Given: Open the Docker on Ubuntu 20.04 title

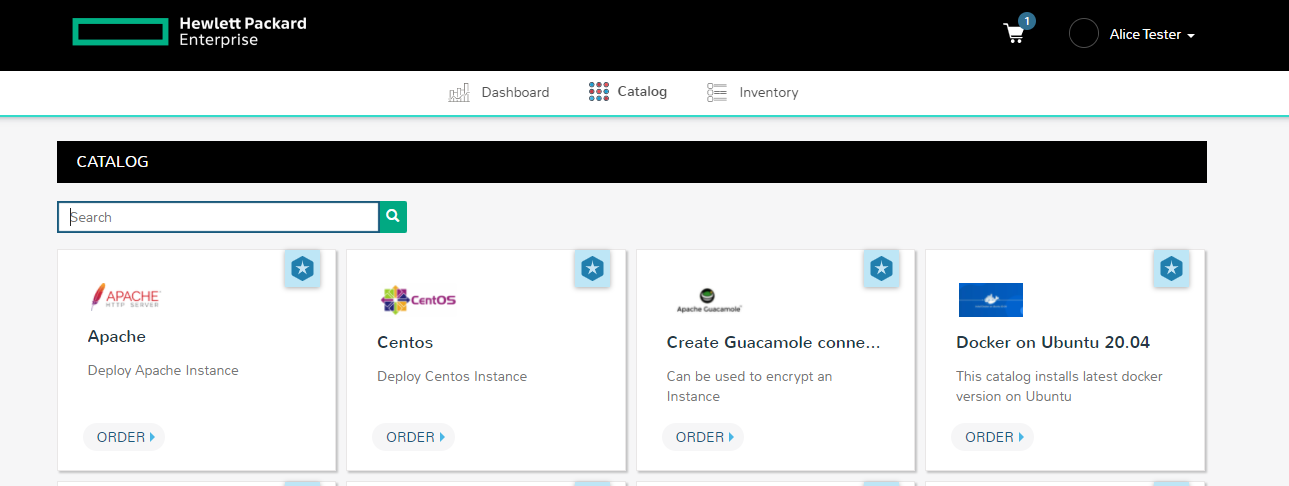Looking at the screenshot, I should (1053, 342).
